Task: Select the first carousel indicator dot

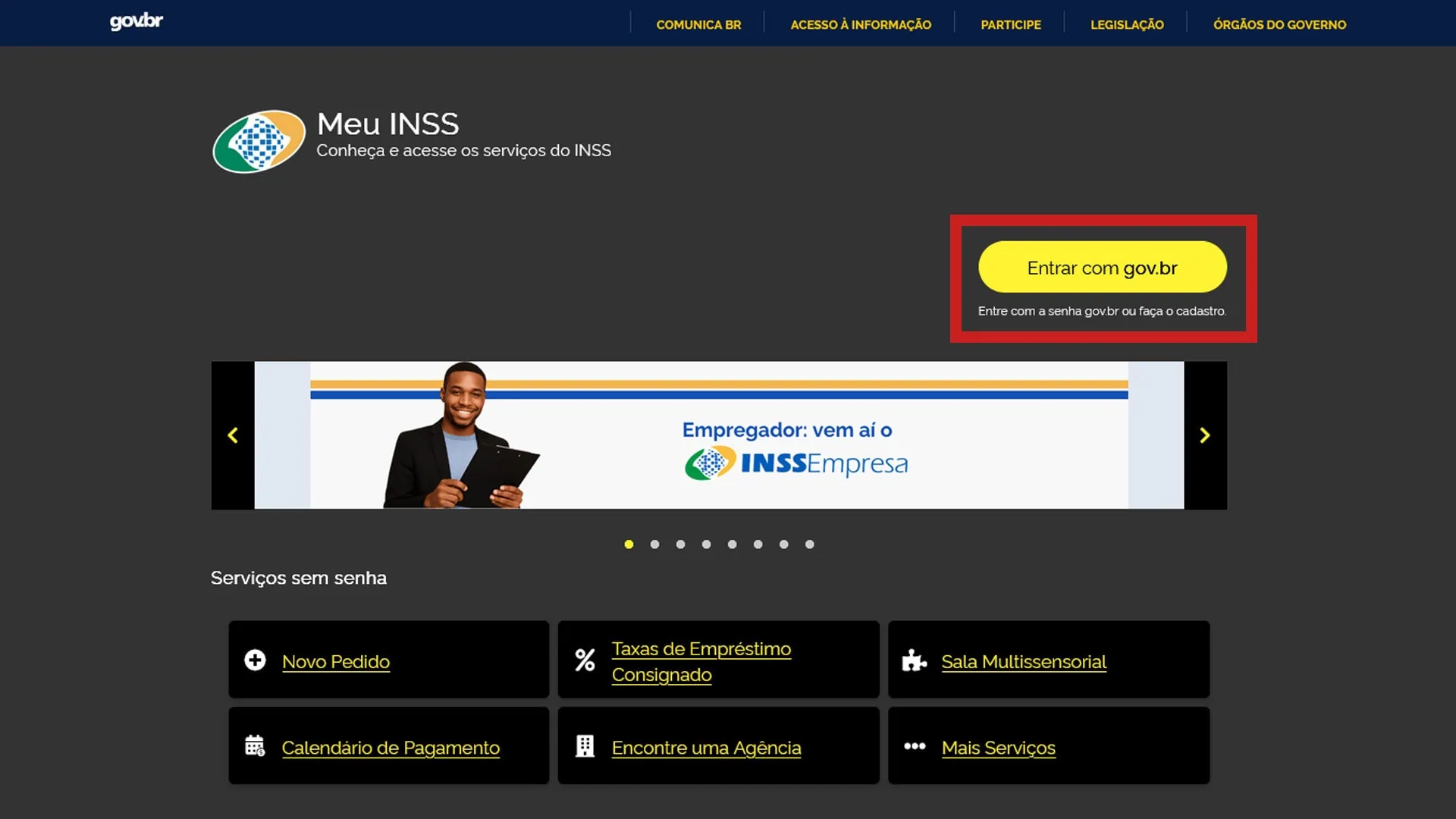Action: pos(629,544)
